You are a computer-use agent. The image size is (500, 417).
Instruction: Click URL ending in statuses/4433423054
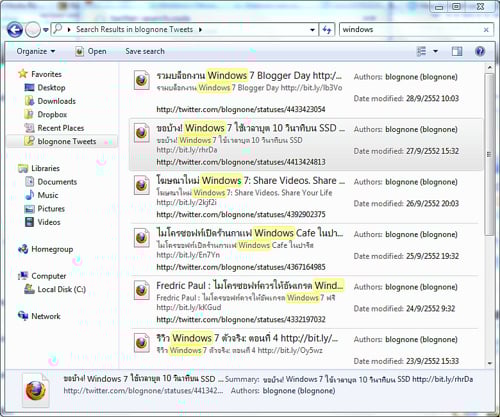241,109
